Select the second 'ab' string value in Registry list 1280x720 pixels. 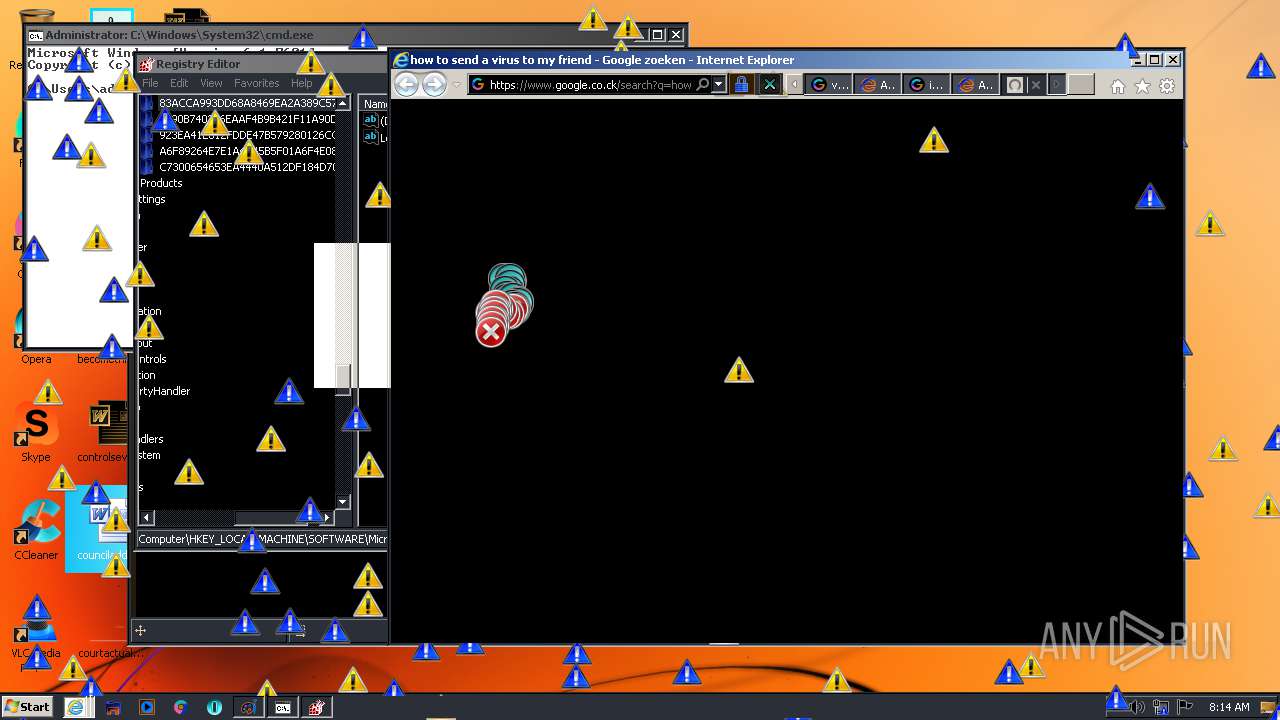pos(371,137)
